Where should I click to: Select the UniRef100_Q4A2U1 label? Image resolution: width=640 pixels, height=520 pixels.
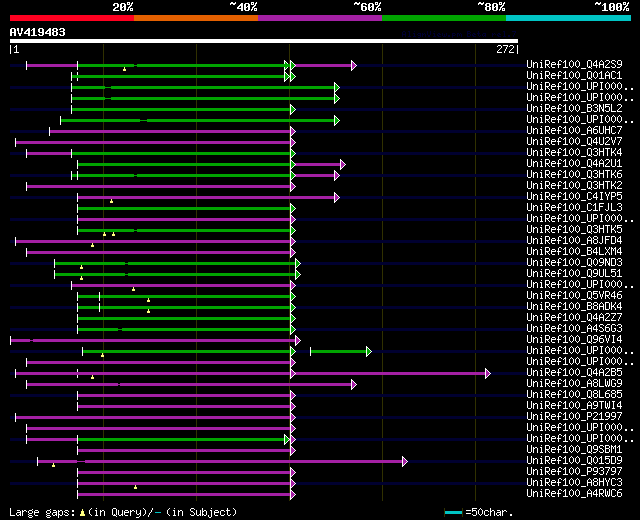[x=574, y=164]
